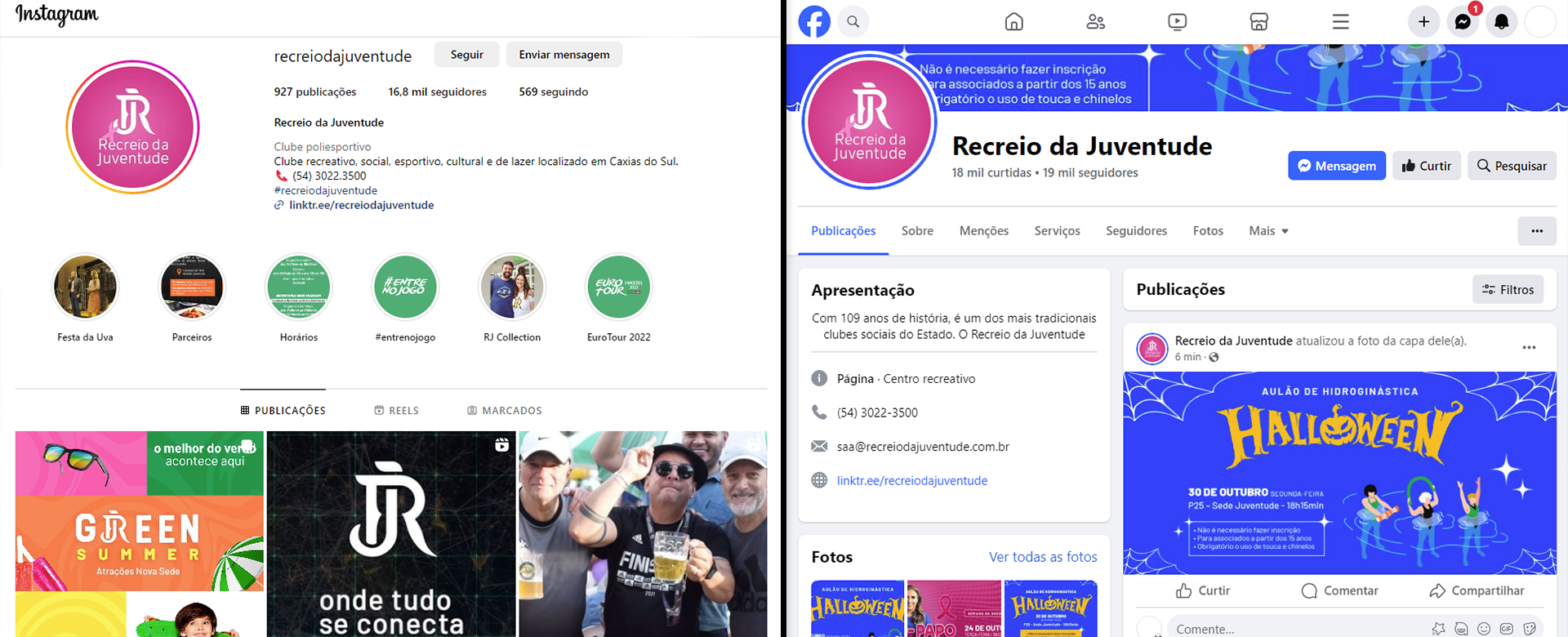Open emoji picker in comment box
Viewport: 1568px width, 637px height.
1484,629
